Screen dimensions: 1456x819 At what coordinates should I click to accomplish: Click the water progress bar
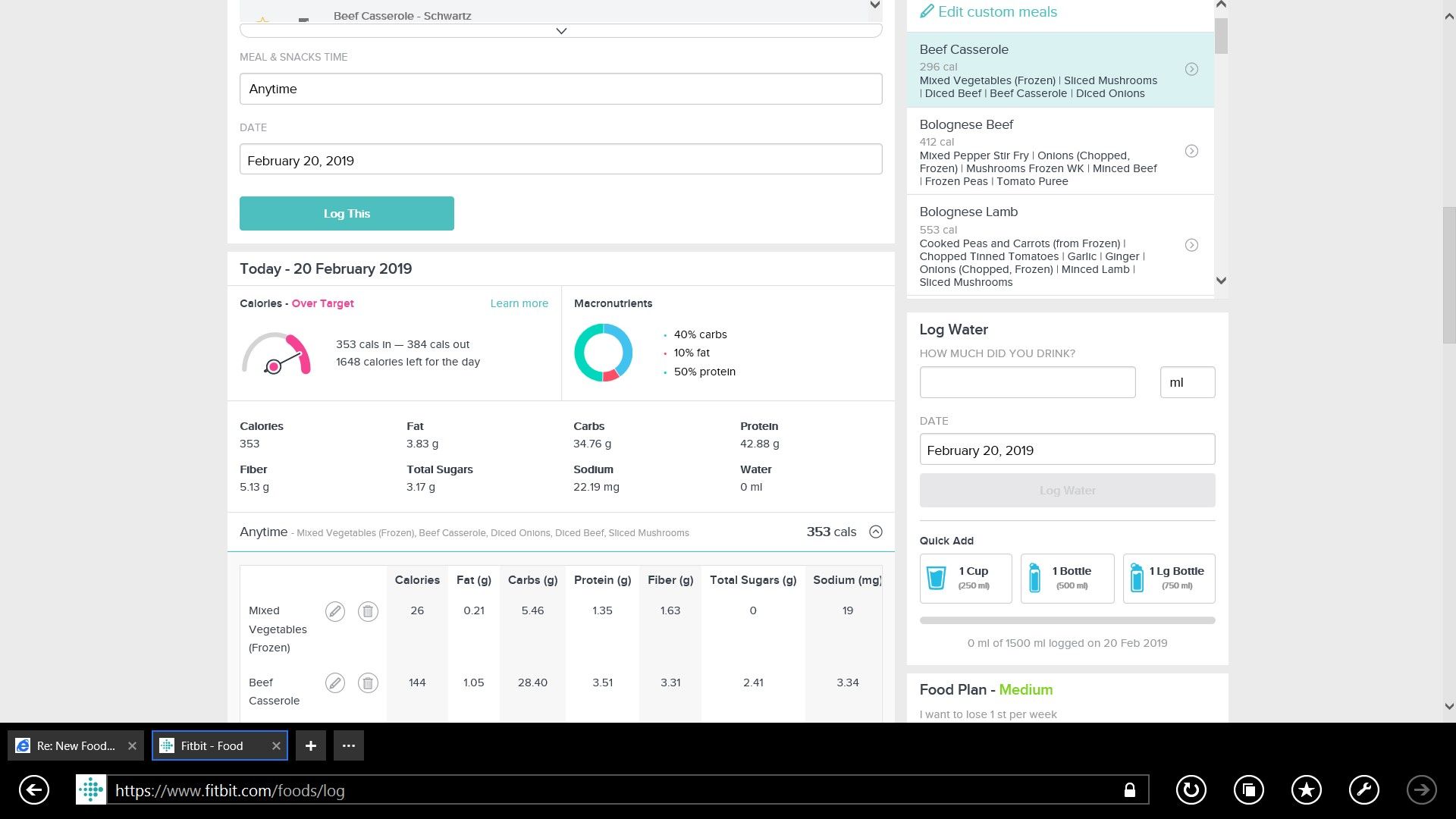[1067, 620]
